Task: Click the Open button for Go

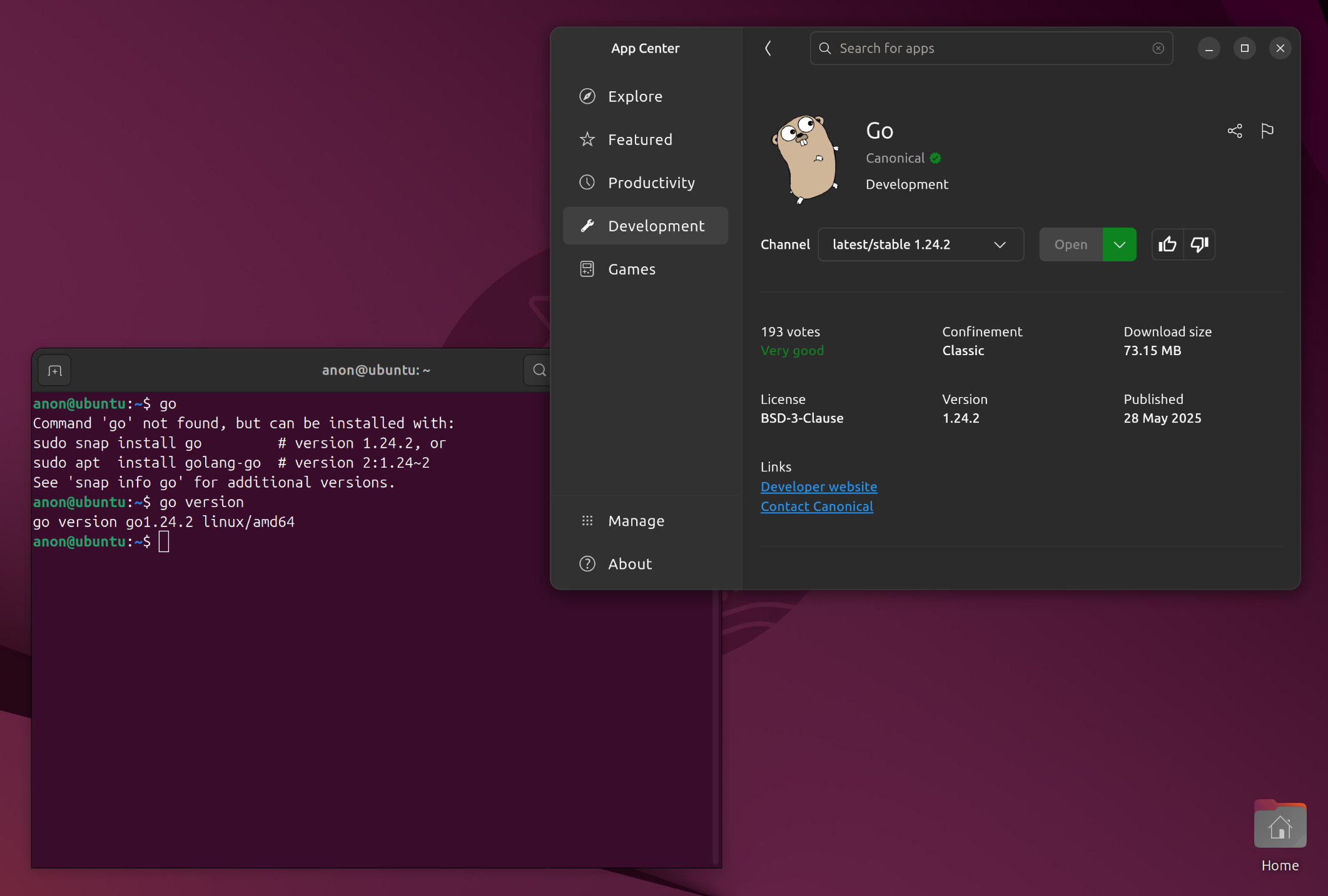Action: [x=1071, y=244]
